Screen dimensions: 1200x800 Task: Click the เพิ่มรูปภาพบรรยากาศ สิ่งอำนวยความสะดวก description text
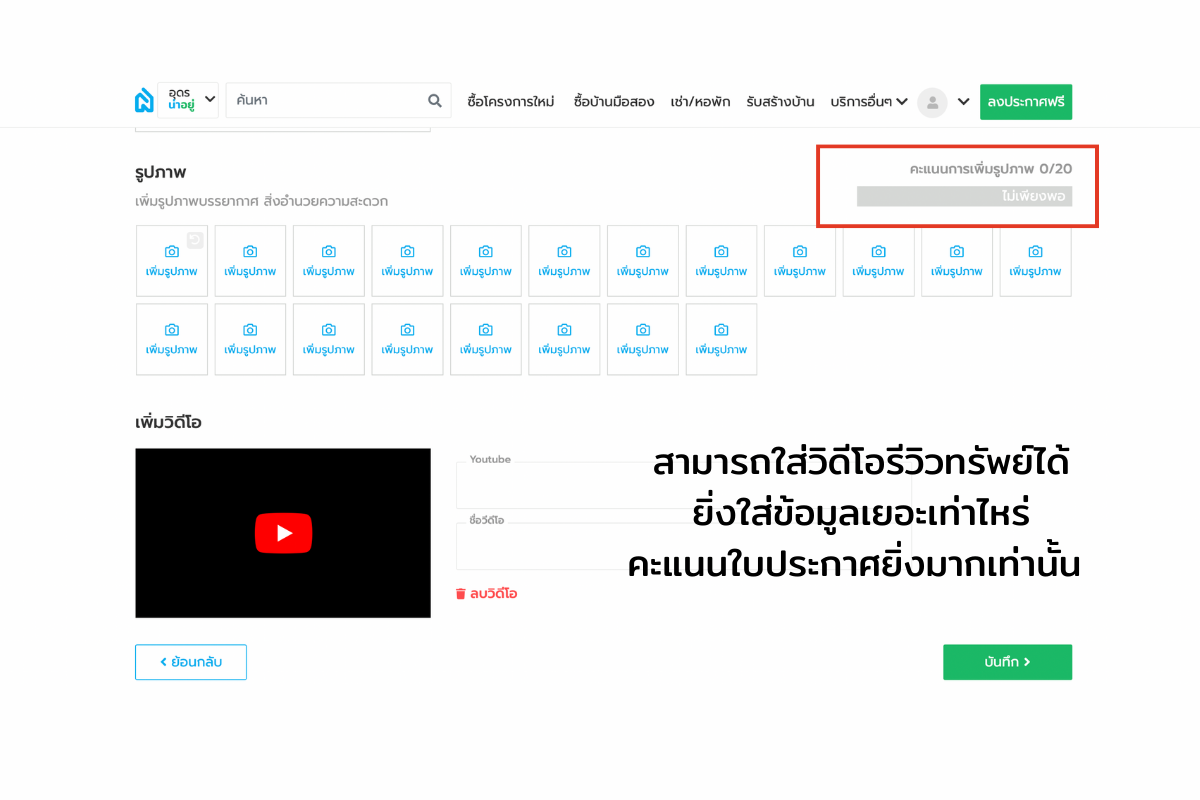pos(262,201)
